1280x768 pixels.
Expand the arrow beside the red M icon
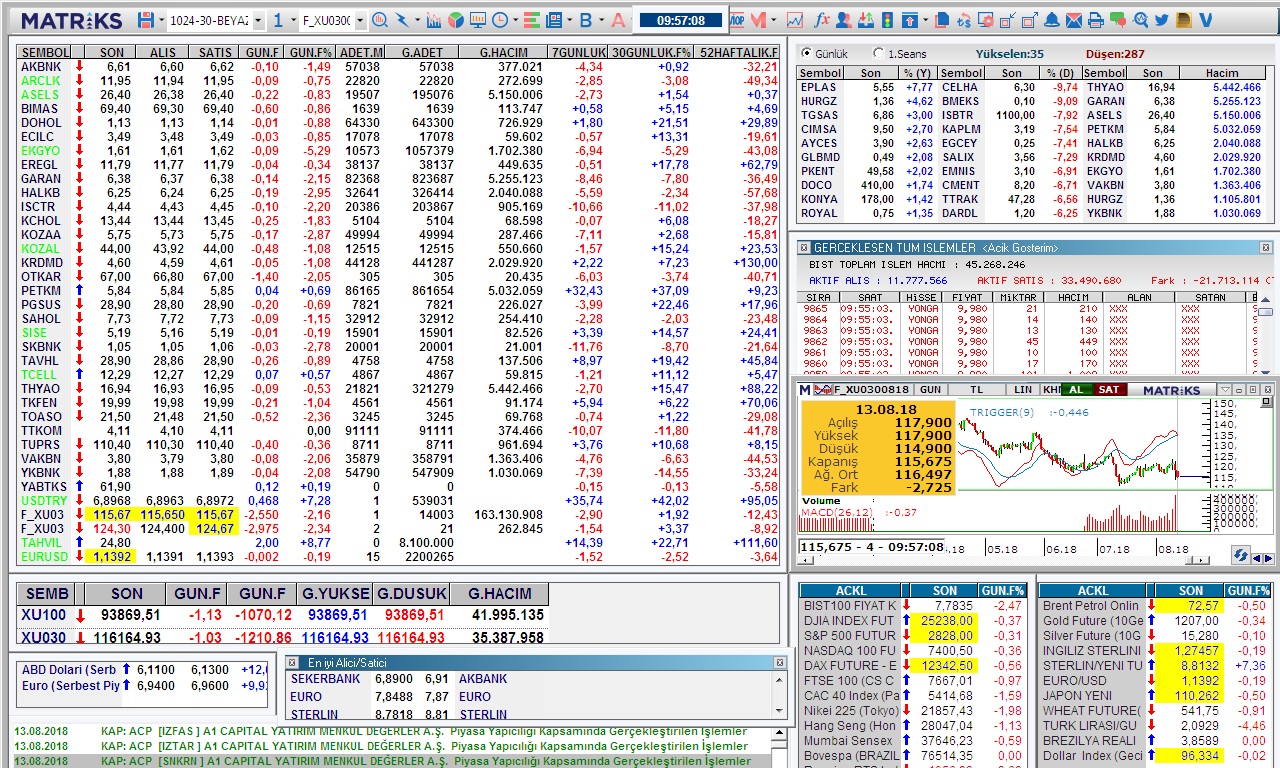point(773,20)
